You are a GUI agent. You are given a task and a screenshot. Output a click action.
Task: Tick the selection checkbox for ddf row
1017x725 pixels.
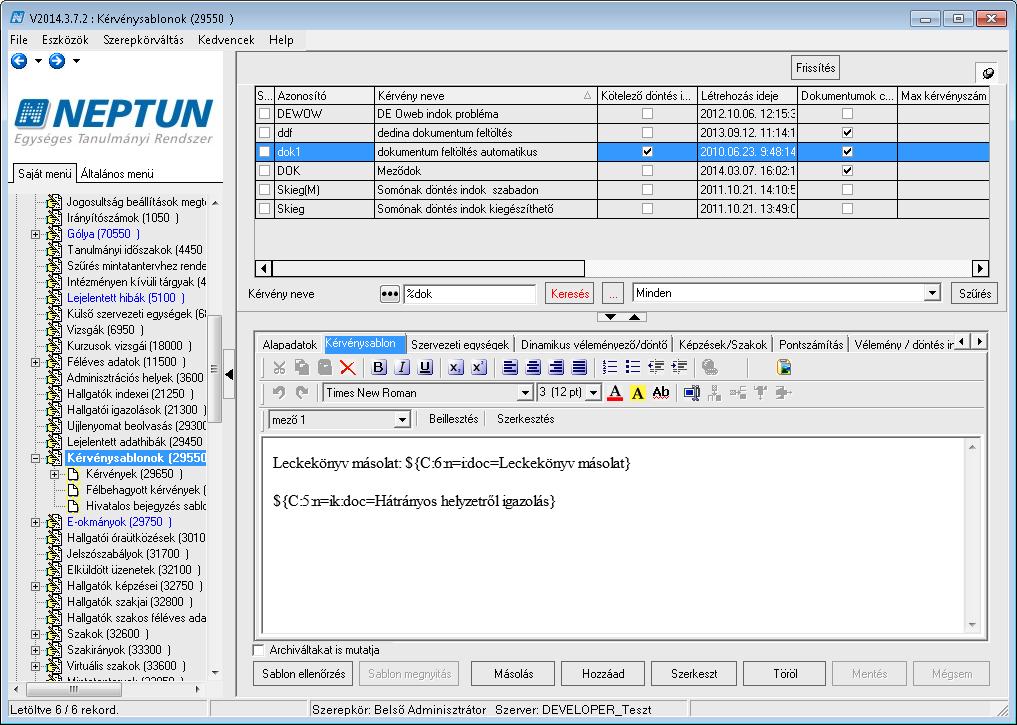pyautogui.click(x=265, y=133)
